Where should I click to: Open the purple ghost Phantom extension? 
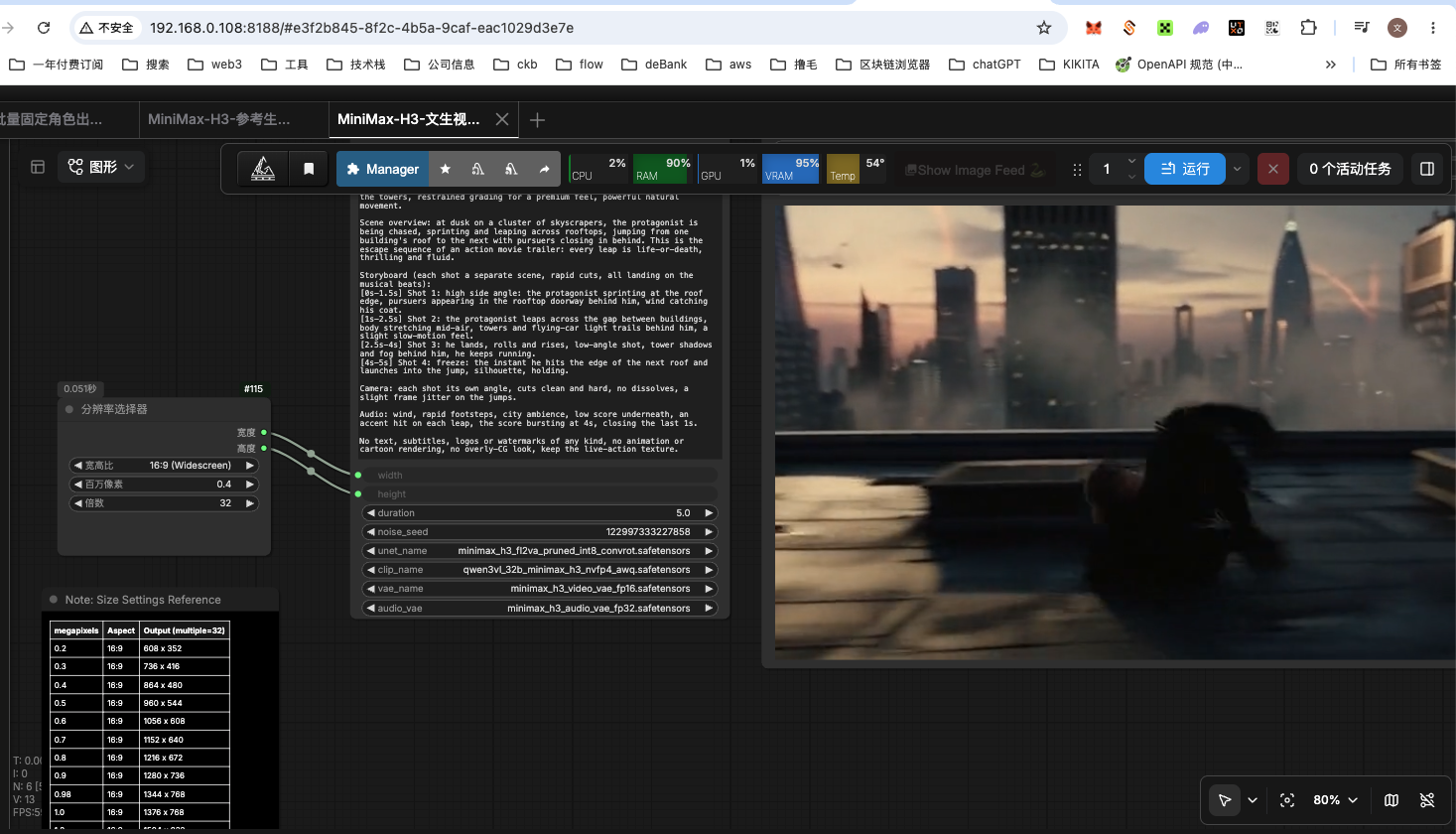pyautogui.click(x=1201, y=28)
